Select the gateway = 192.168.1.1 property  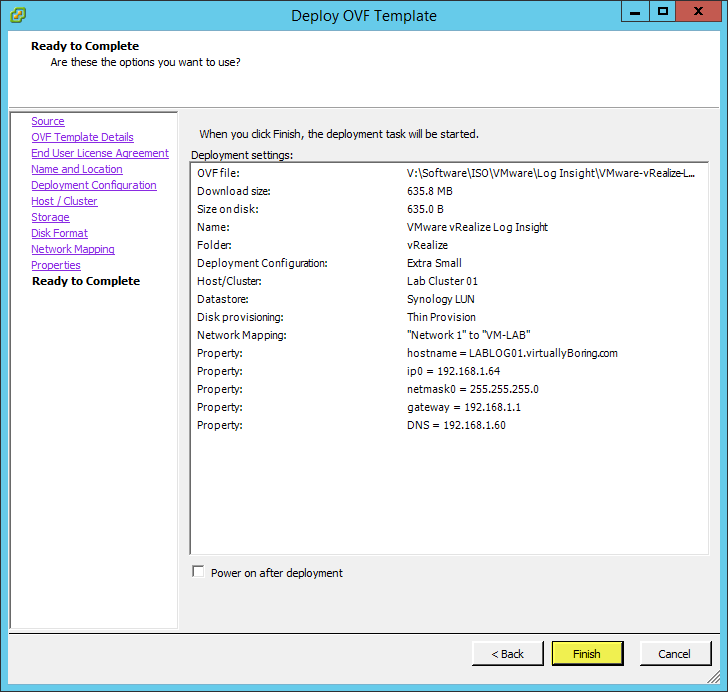(464, 407)
